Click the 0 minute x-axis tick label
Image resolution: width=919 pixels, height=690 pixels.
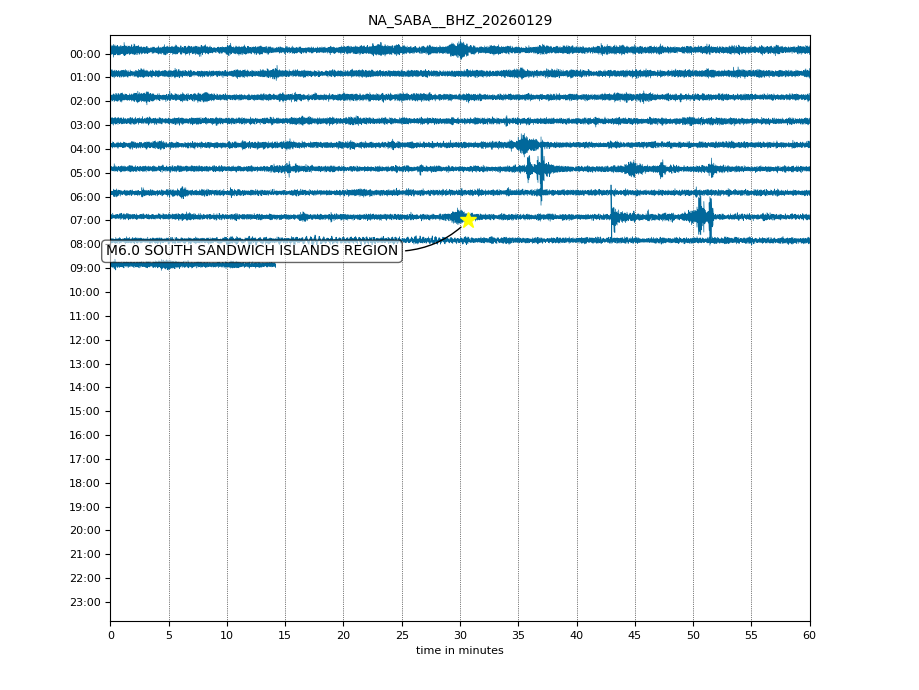coord(111,635)
